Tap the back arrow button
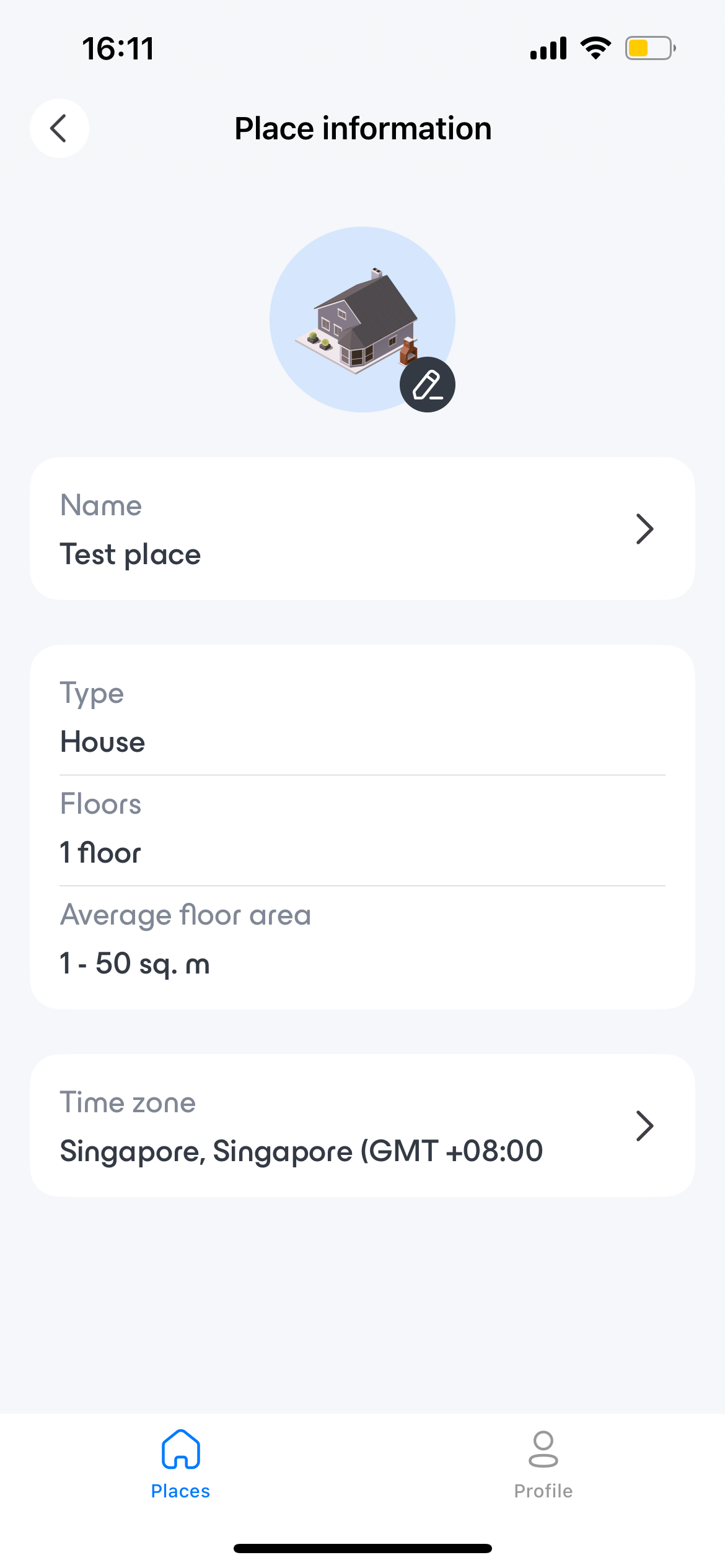The height and width of the screenshot is (1568, 725). click(x=59, y=128)
